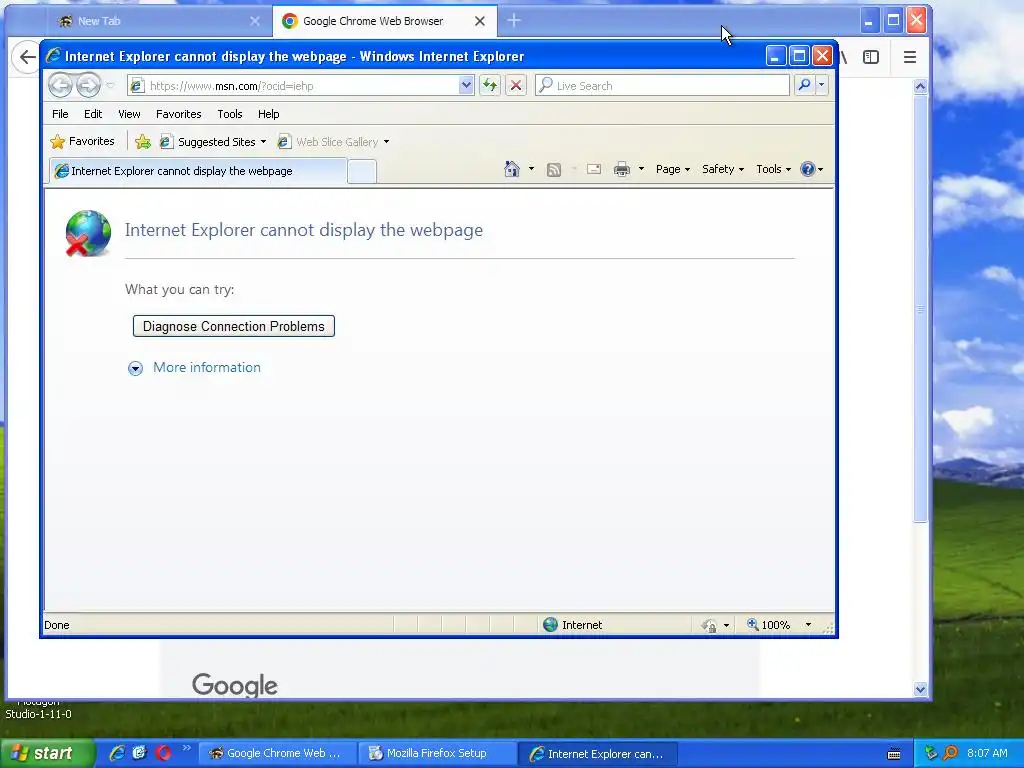1024x768 pixels.
Task: Open the Help menu
Action: click(x=268, y=114)
